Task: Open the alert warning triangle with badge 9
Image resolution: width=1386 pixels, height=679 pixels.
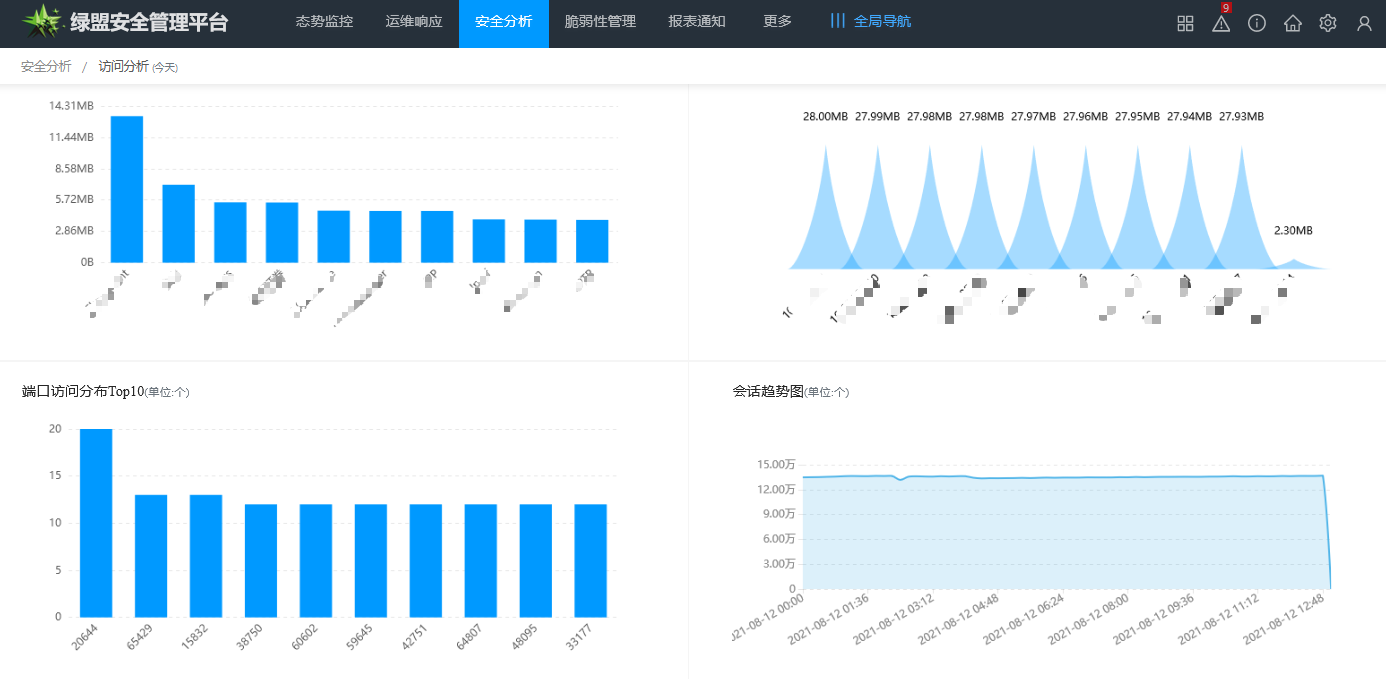Action: [x=1221, y=24]
